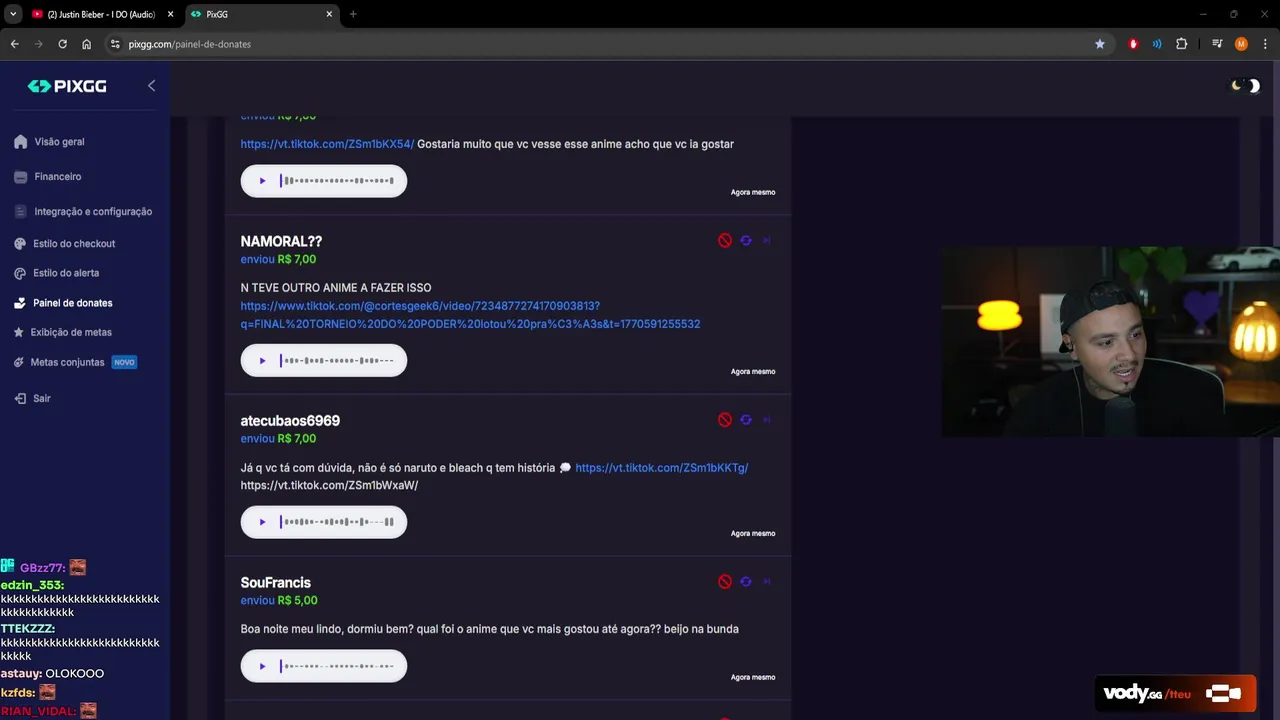Click the replay icon for atecubaos6969
This screenshot has width=1280, height=720.
746,420
